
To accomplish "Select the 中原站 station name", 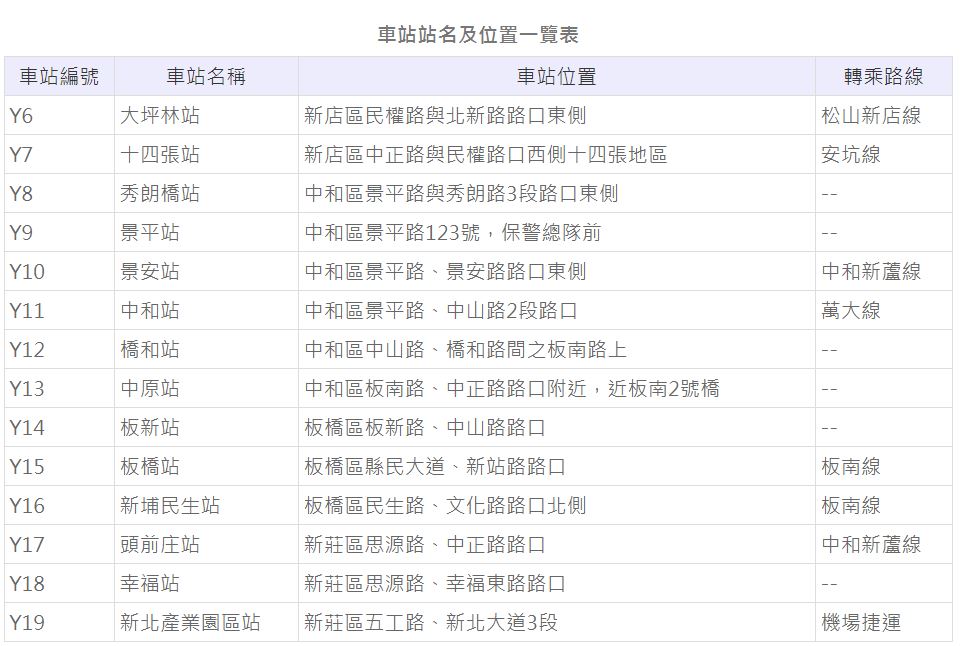I will (x=150, y=389).
